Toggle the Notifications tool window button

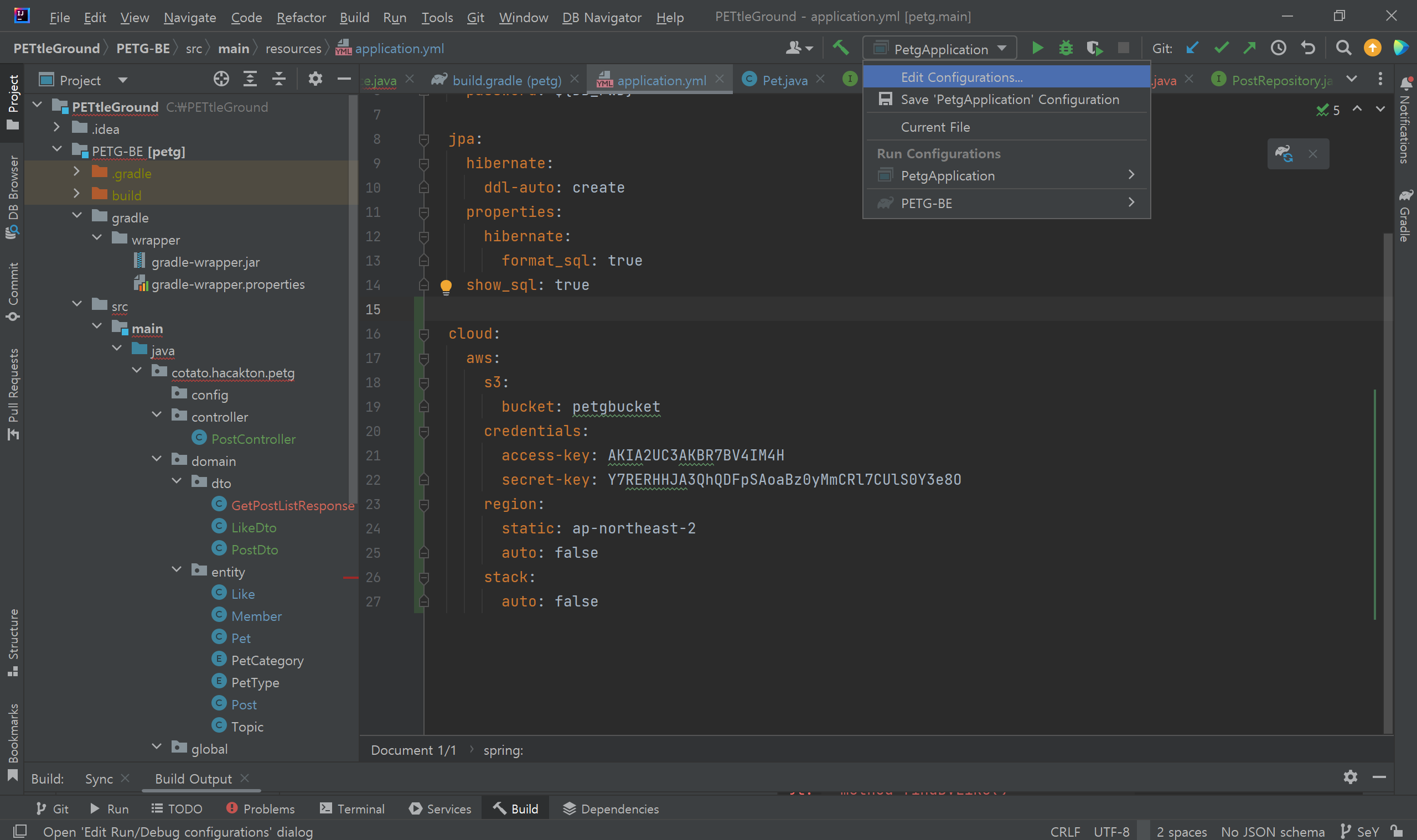click(x=1405, y=120)
